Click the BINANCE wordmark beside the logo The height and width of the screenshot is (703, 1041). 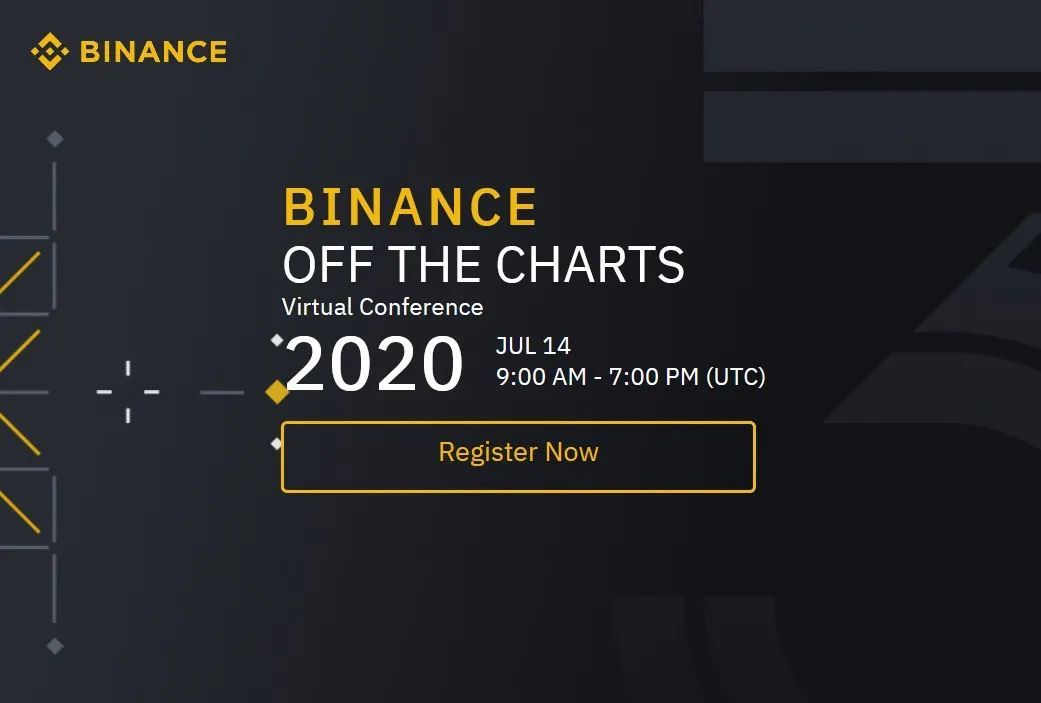coord(153,52)
